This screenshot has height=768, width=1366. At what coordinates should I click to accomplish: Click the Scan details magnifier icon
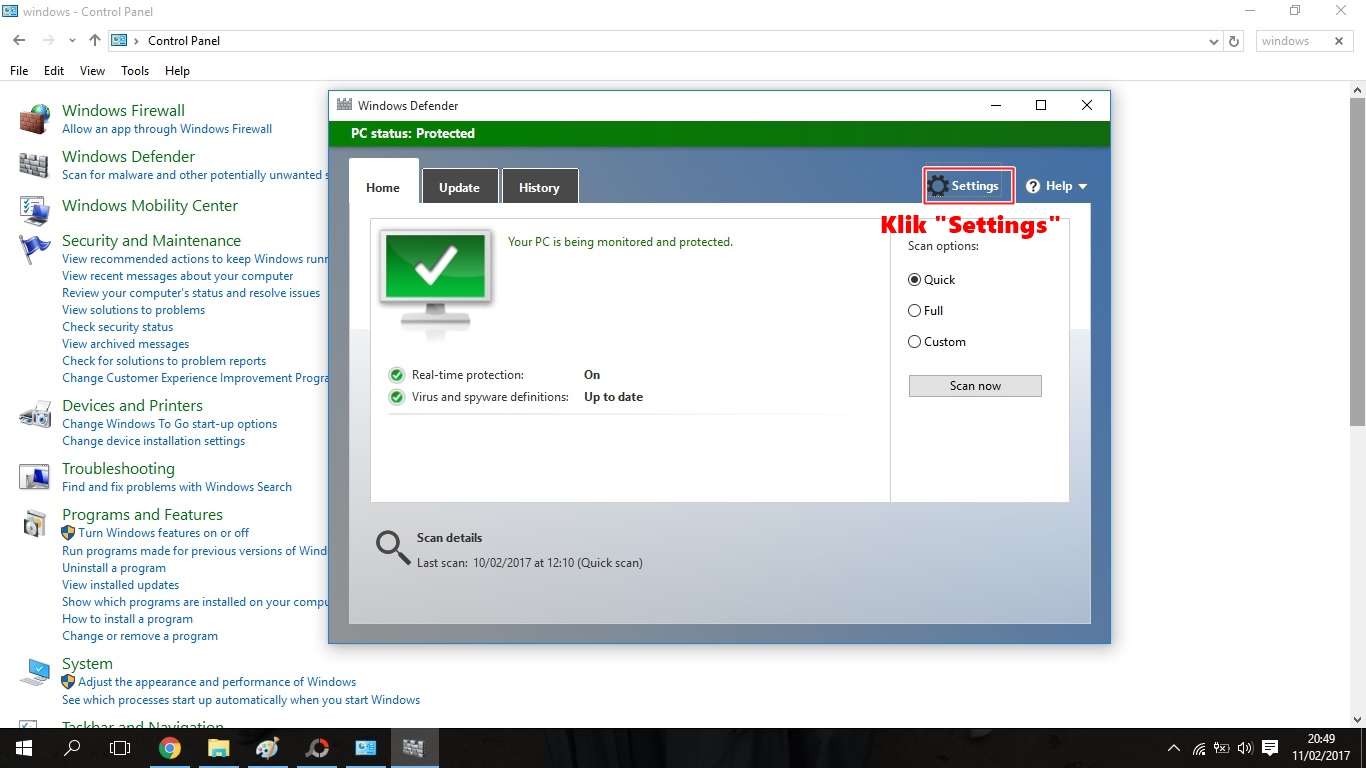(393, 547)
